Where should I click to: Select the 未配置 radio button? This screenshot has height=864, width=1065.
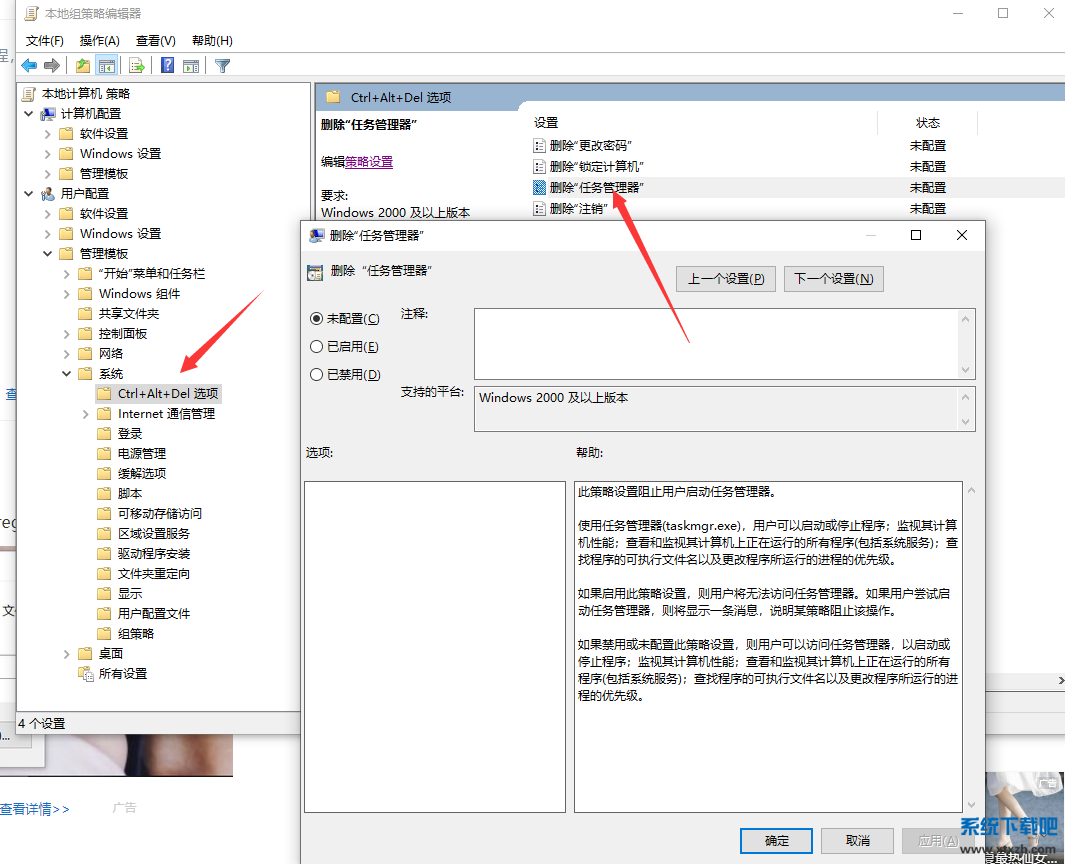pos(317,319)
